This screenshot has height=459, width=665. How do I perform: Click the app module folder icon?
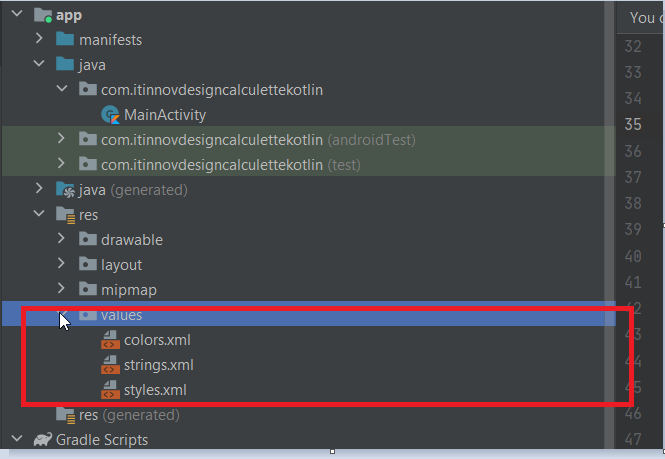(x=43, y=15)
